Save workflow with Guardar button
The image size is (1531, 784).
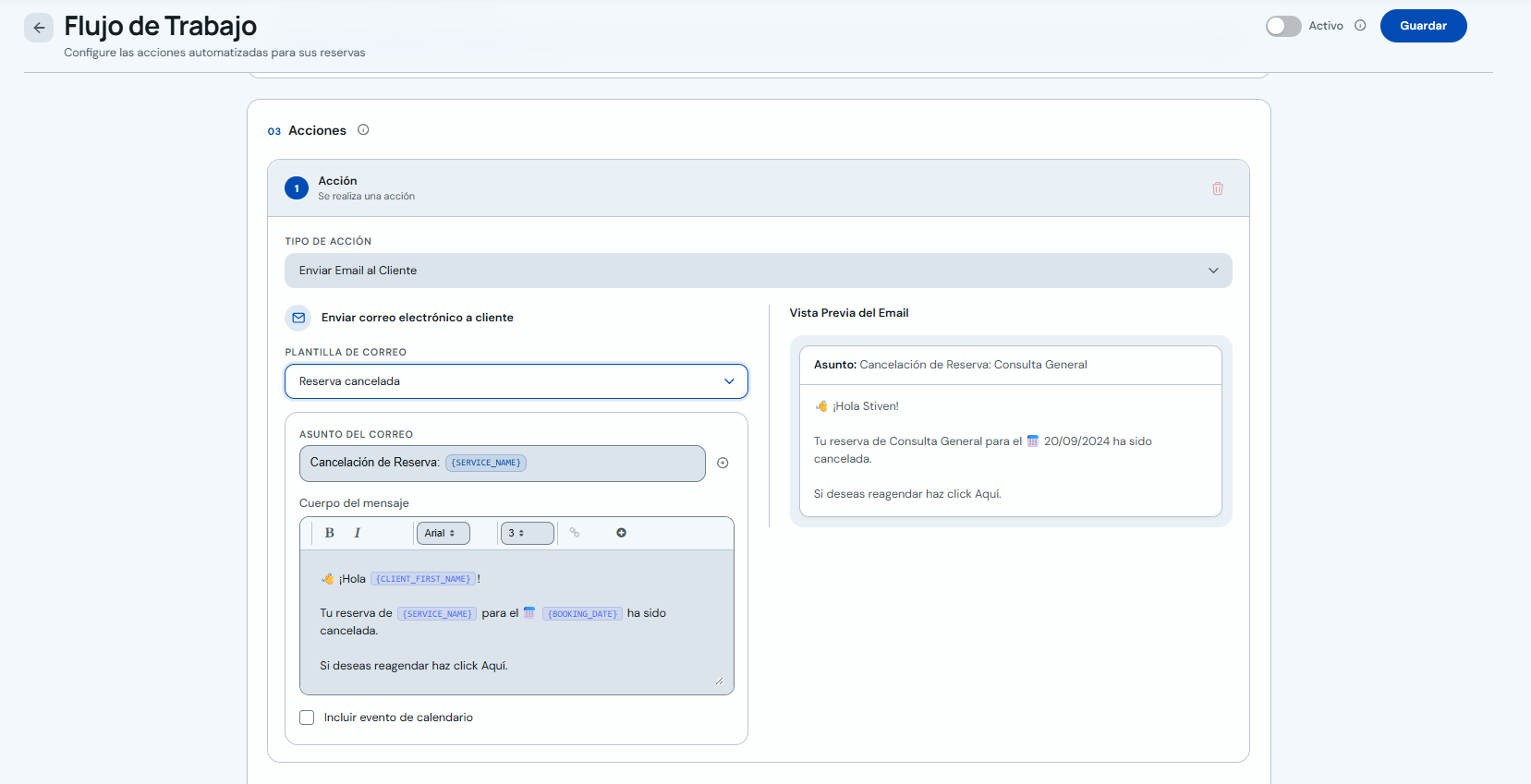(1423, 26)
